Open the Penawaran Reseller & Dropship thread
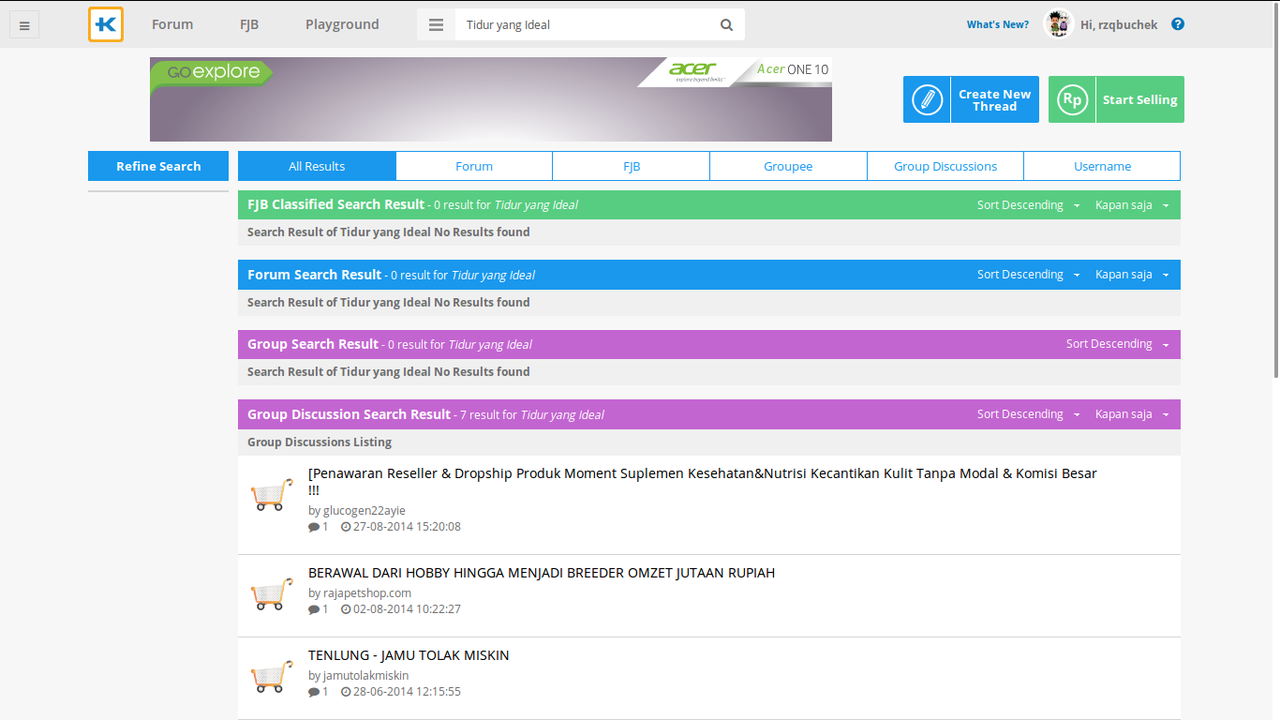The height and width of the screenshot is (720, 1280). 702,481
